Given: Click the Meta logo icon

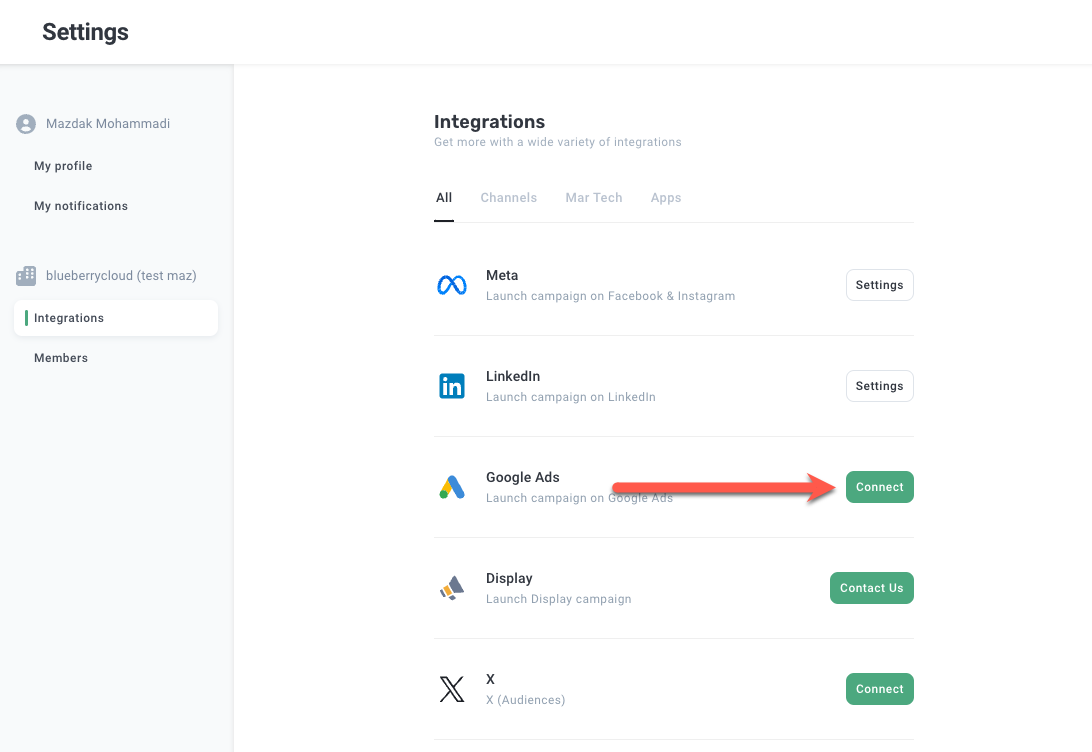Looking at the screenshot, I should [x=452, y=285].
